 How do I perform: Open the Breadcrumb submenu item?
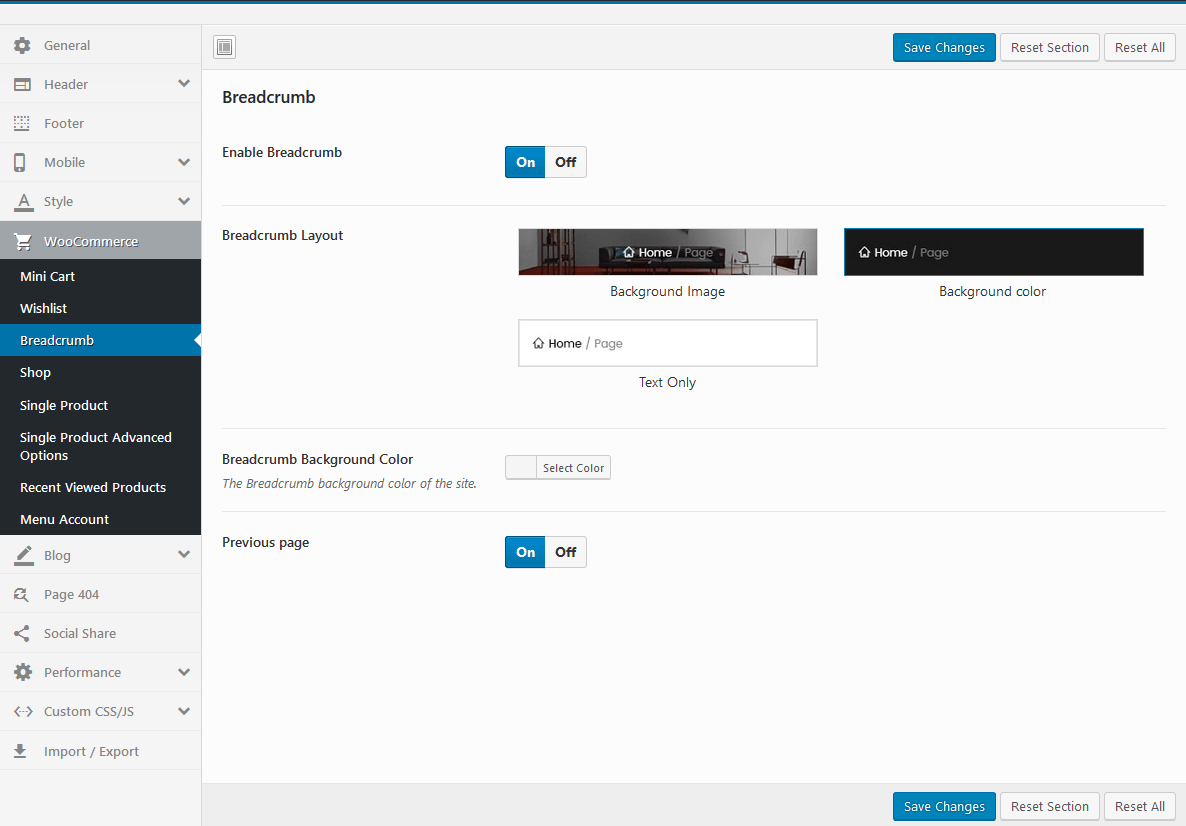pos(101,340)
